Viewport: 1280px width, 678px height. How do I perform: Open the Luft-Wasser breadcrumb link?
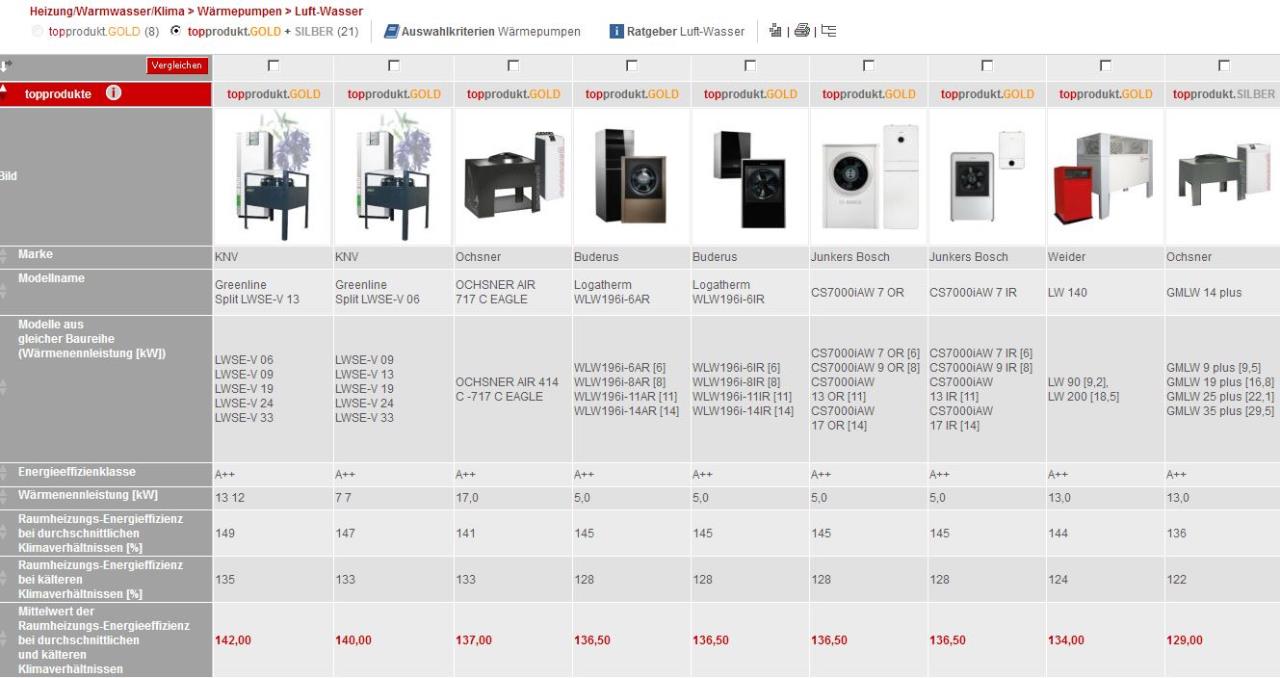coord(329,11)
